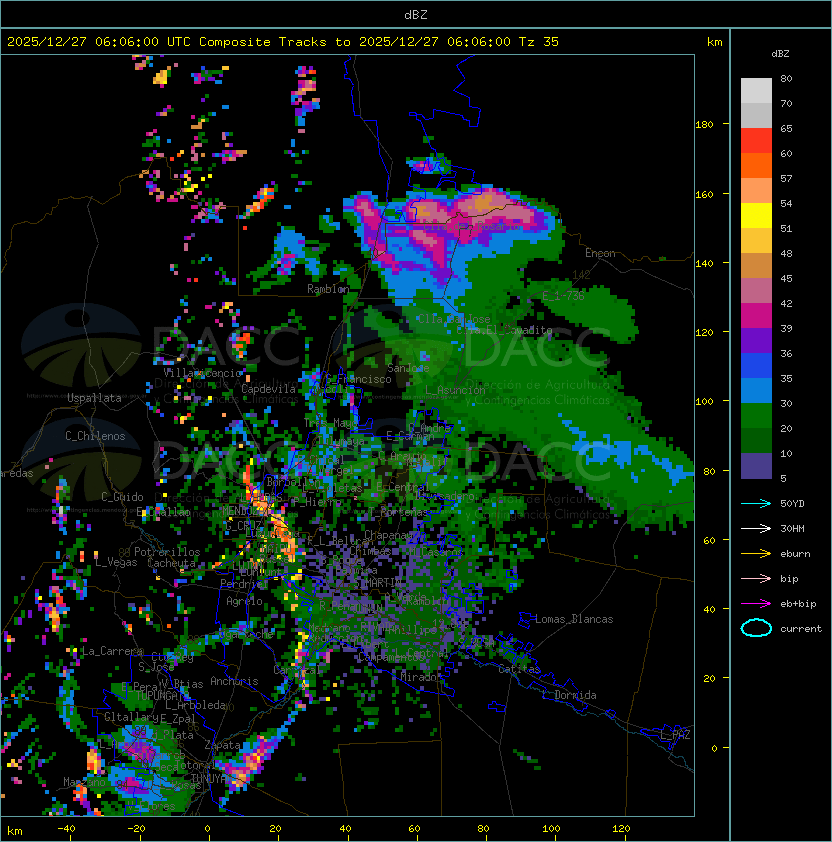Click the 'L_Asuncion' place label
Viewport: 832px width, 842px height.
tap(455, 390)
